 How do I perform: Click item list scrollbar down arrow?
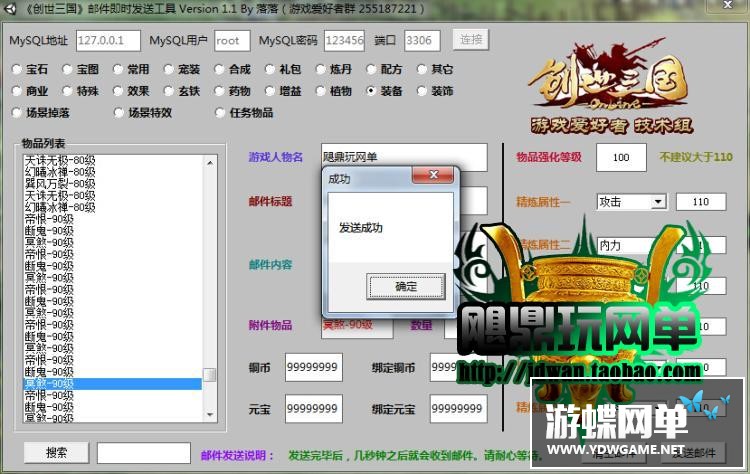(210, 415)
